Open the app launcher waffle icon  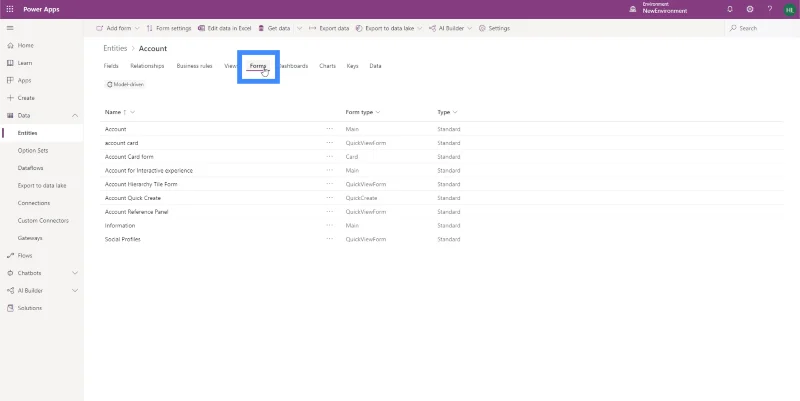(10, 9)
